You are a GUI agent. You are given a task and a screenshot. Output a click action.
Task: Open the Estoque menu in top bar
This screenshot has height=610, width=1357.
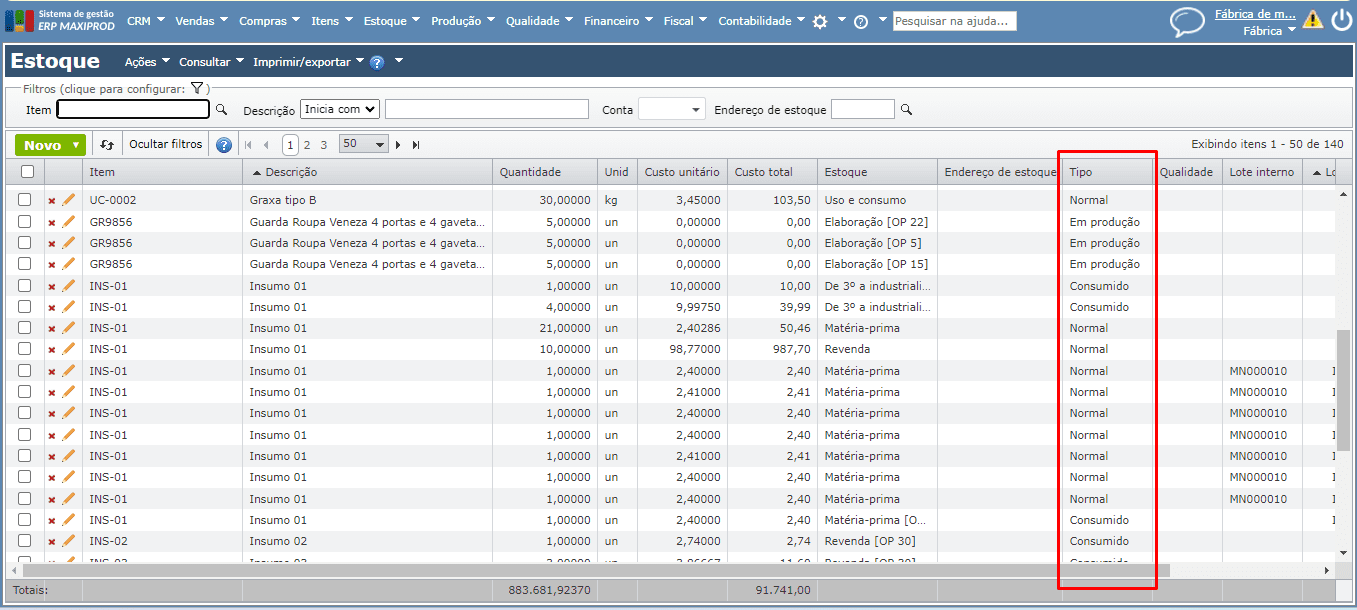point(385,21)
